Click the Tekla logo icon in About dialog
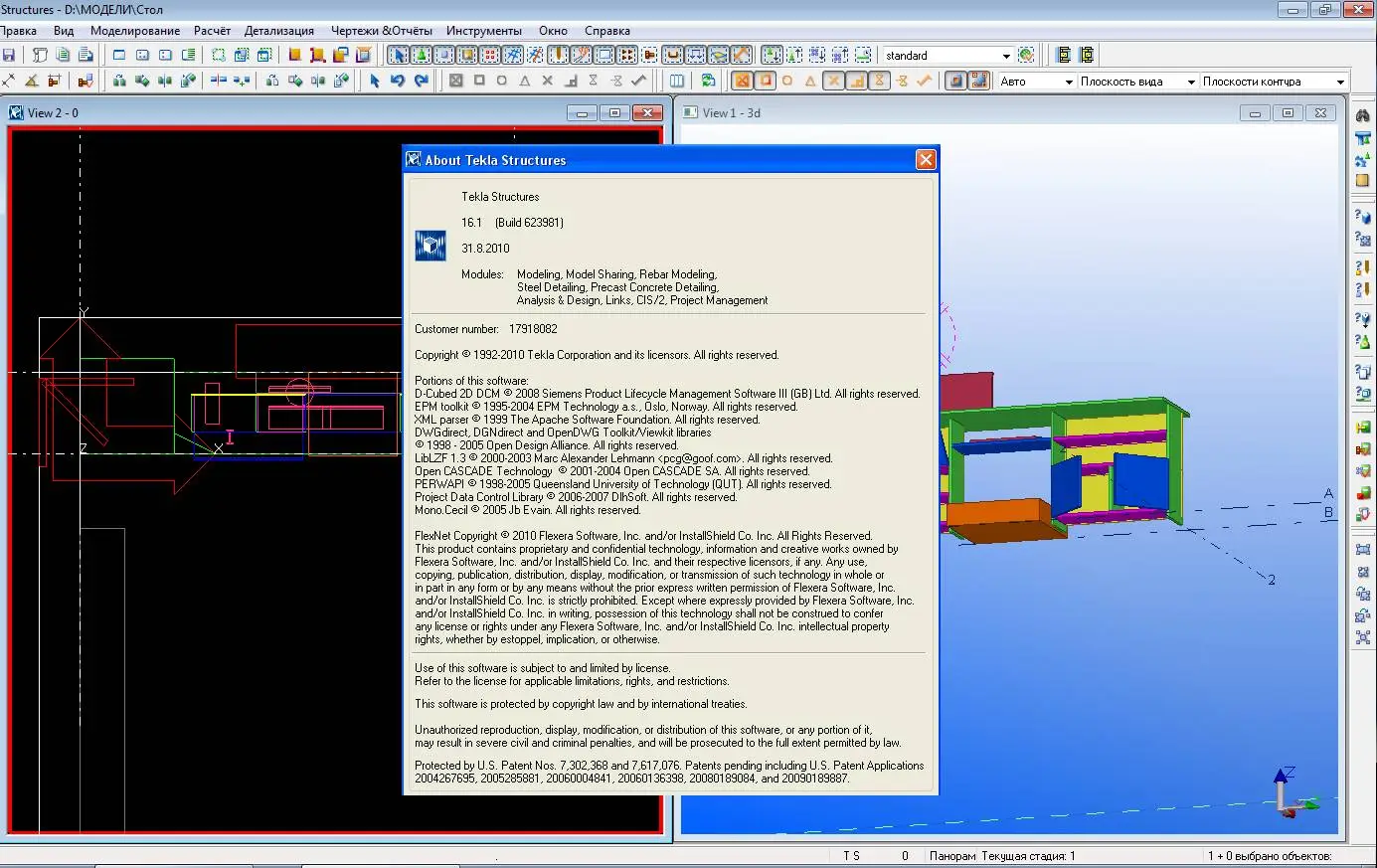 pyautogui.click(x=430, y=246)
